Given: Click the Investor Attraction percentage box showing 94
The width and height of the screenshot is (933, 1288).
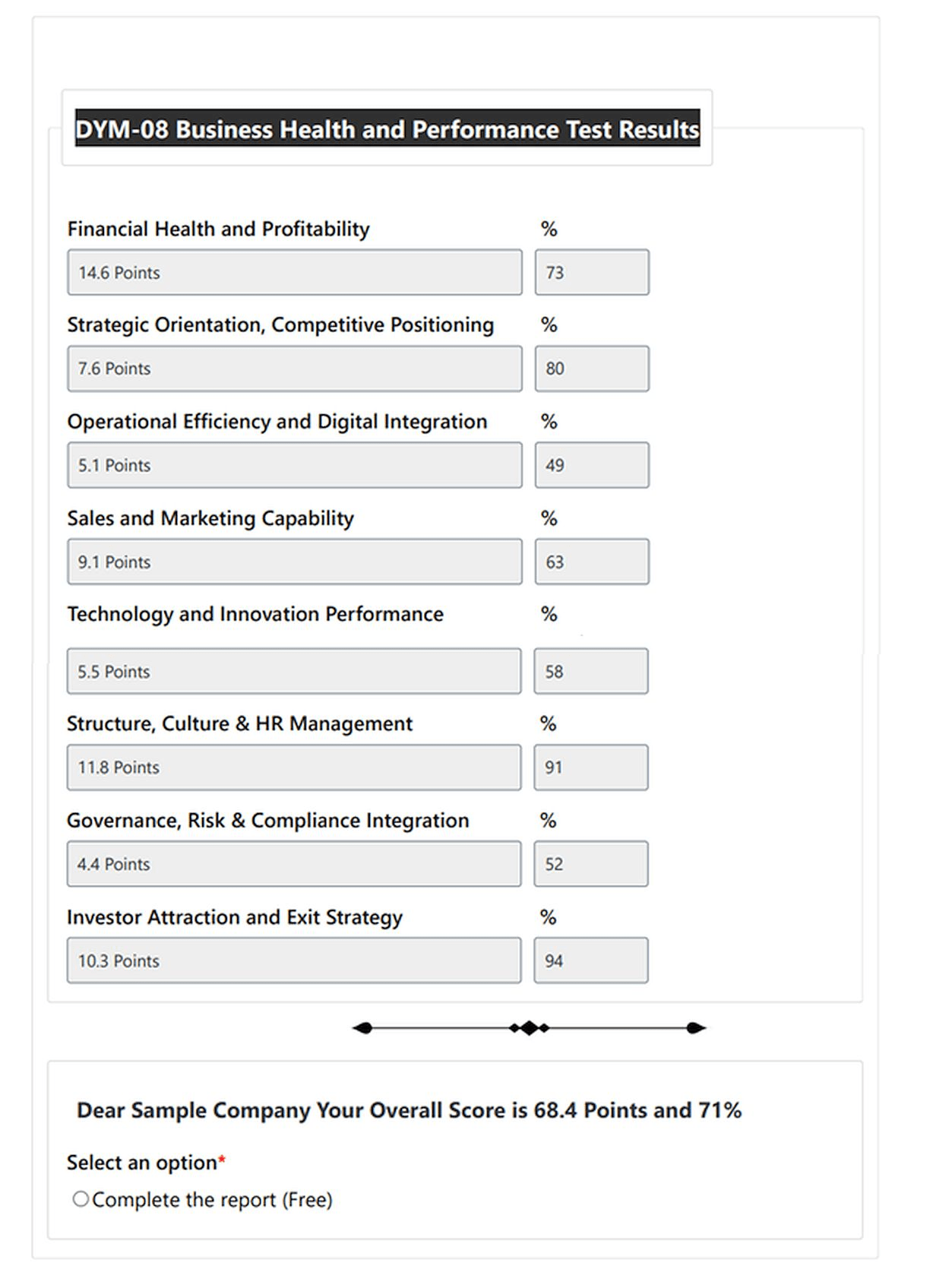Looking at the screenshot, I should point(590,960).
